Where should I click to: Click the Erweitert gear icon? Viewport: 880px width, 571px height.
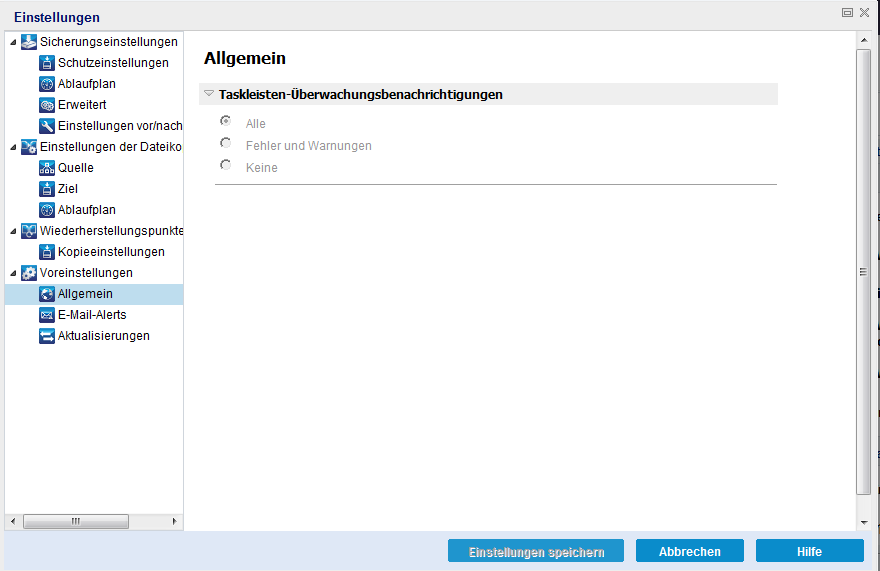click(x=47, y=105)
